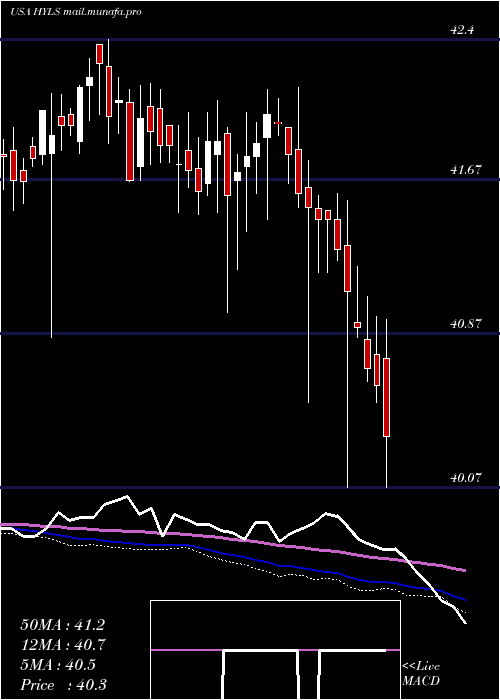The image size is (500, 700).
Task: Click the highest red candle near 42.4
Action: tap(99, 54)
